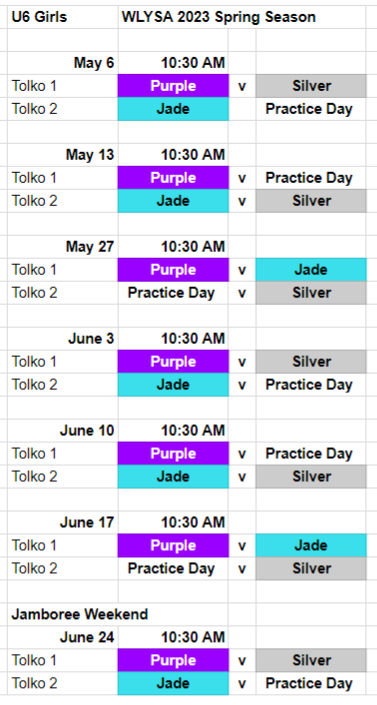Select the Jade opponent cell on May 27
This screenshot has height=705, width=377.
(311, 270)
